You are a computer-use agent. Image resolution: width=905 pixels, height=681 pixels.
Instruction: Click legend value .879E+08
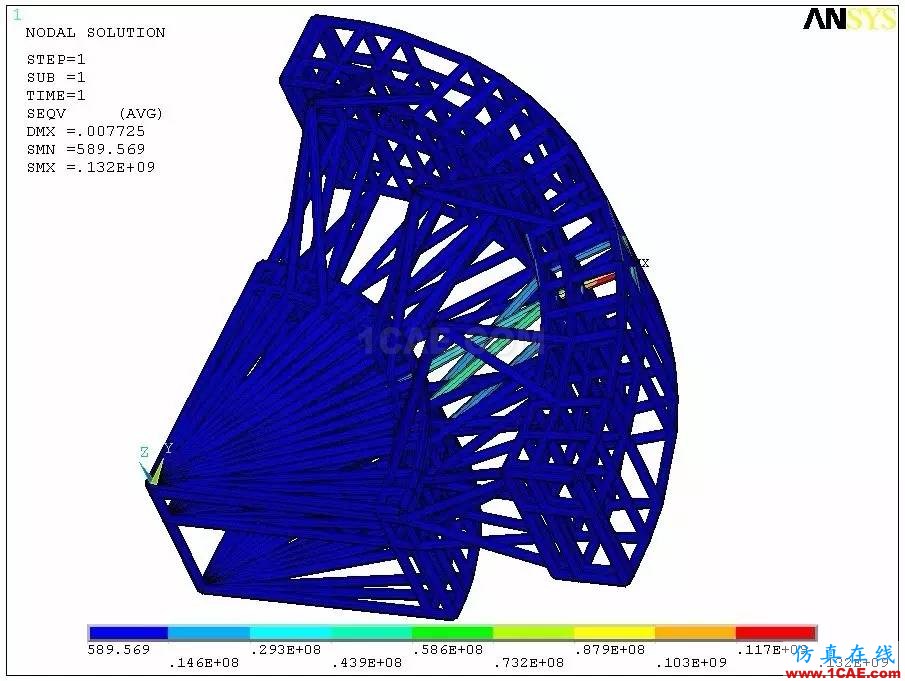[x=609, y=650]
